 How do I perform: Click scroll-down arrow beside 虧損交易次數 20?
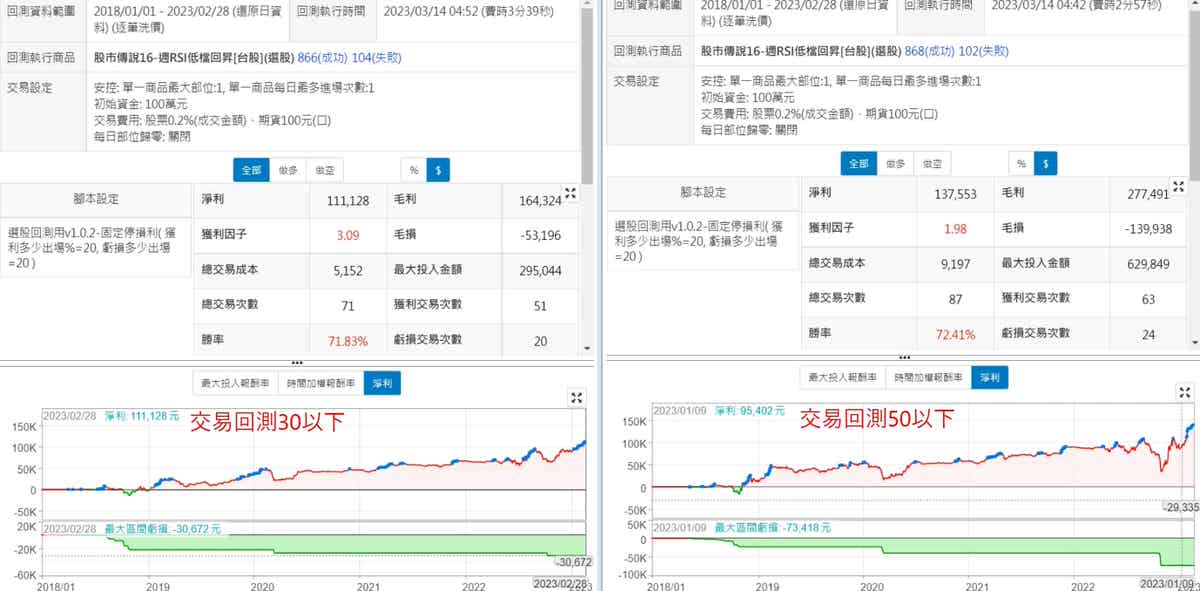pos(587,347)
